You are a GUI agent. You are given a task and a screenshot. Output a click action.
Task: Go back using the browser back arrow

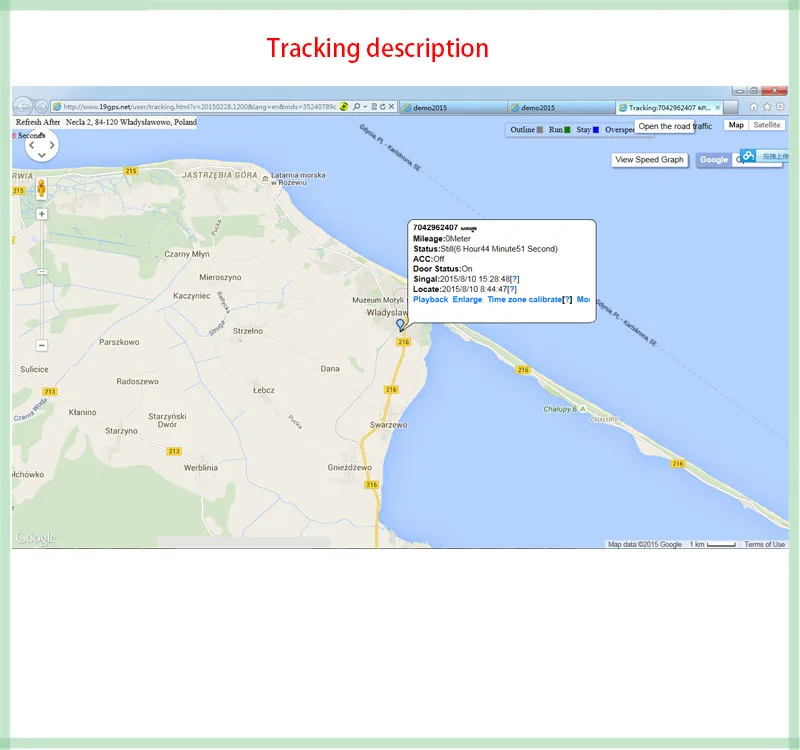coord(22,107)
